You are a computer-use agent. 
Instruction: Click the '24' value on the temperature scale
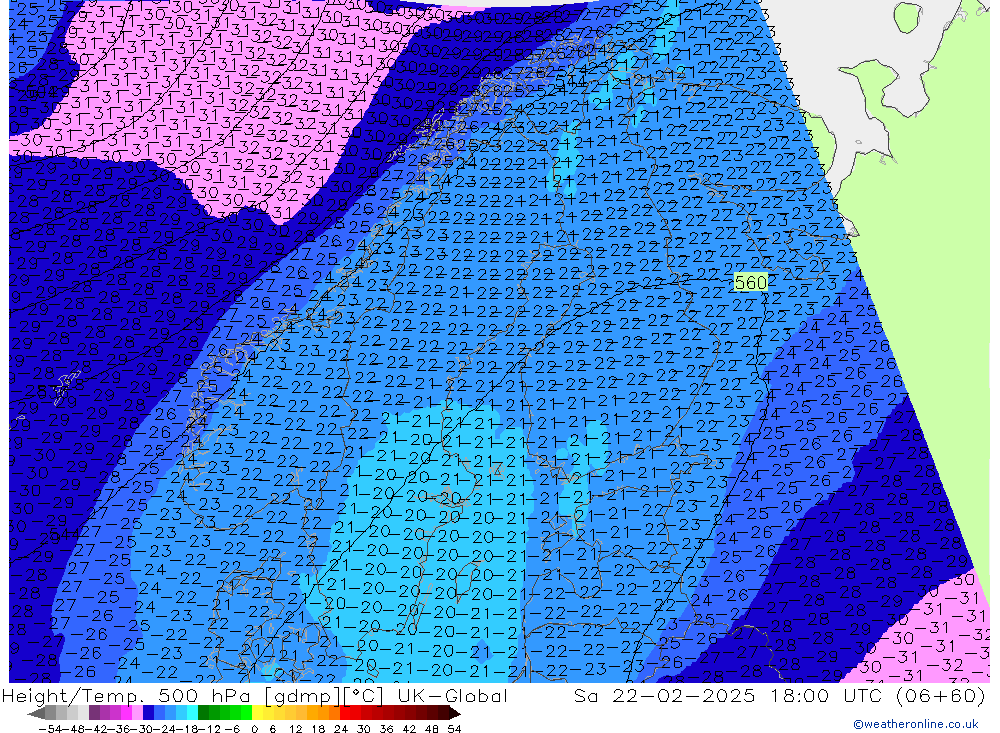(341, 729)
